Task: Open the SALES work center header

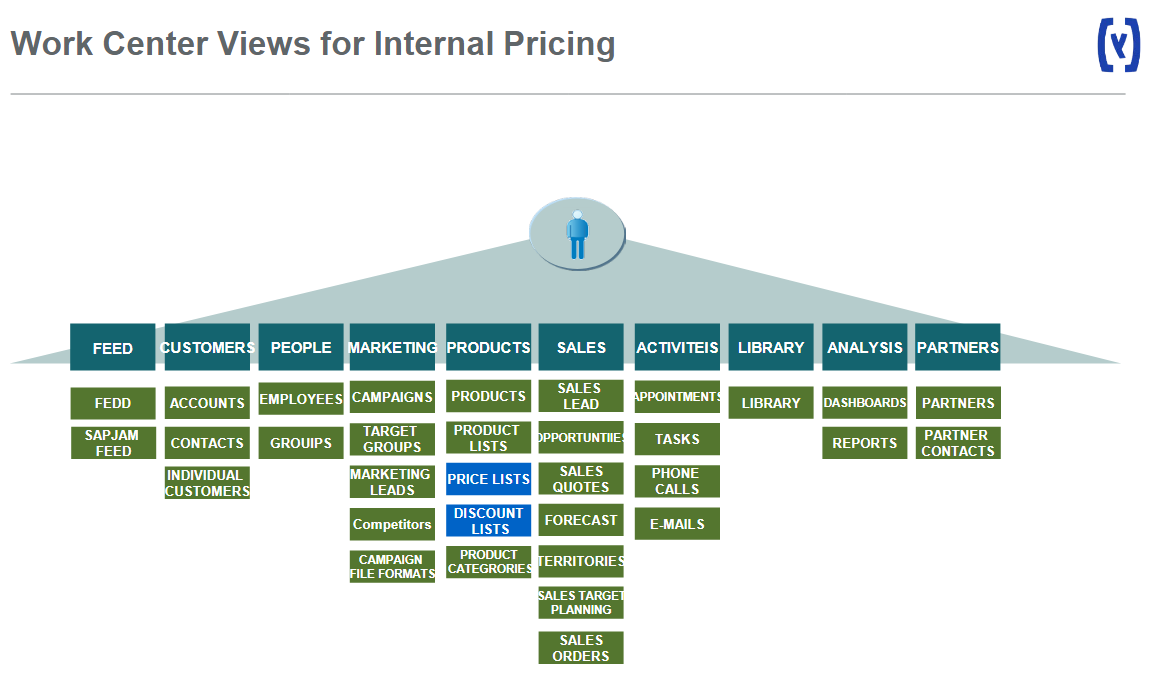Action: [581, 347]
